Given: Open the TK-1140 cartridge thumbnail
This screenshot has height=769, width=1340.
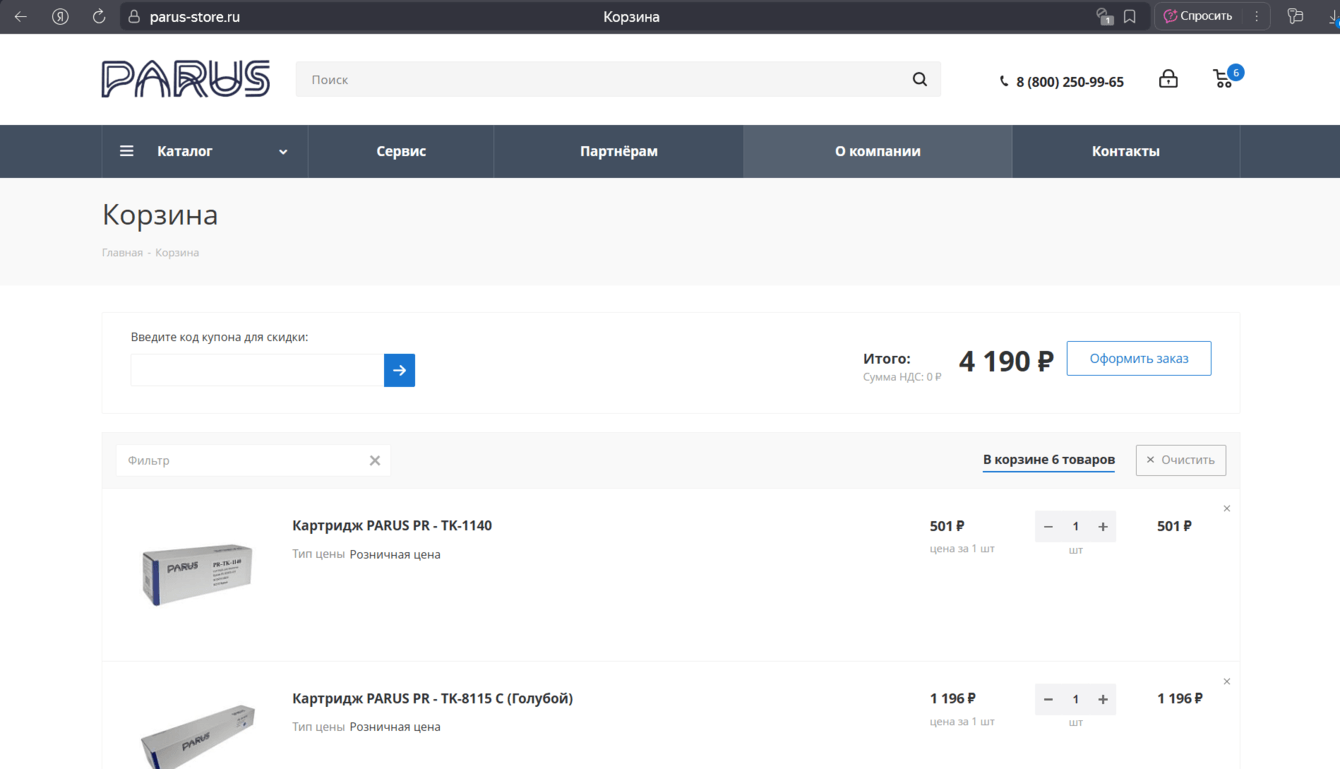Looking at the screenshot, I should [197, 574].
